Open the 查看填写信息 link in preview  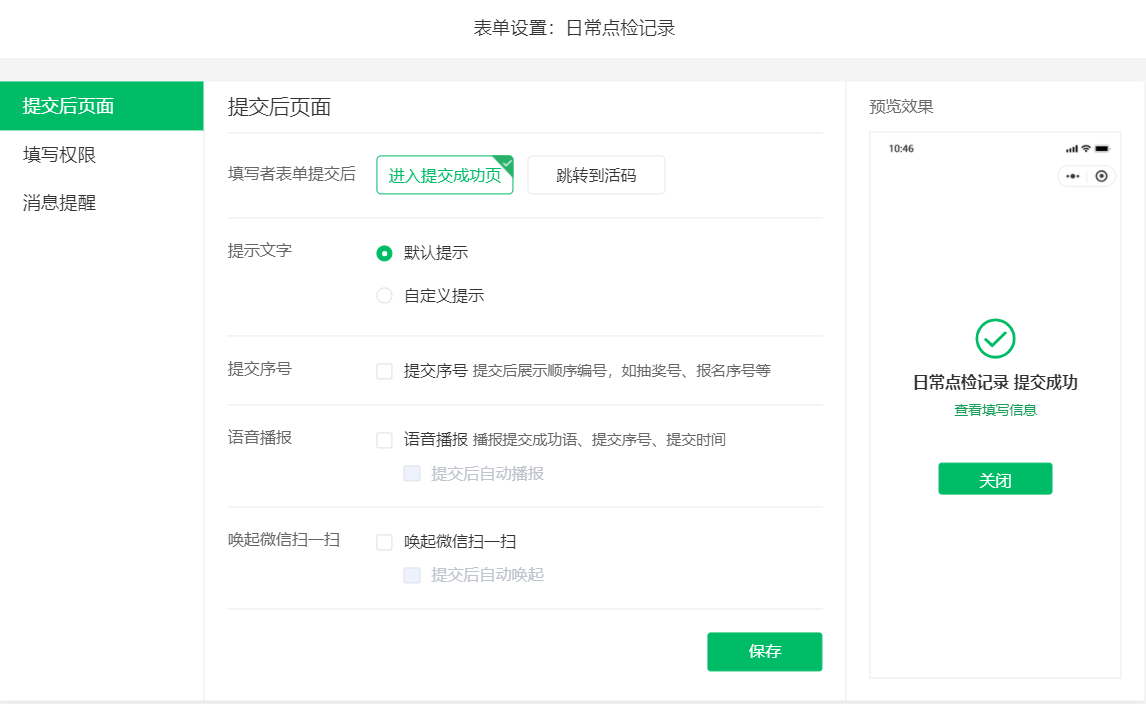[x=995, y=410]
